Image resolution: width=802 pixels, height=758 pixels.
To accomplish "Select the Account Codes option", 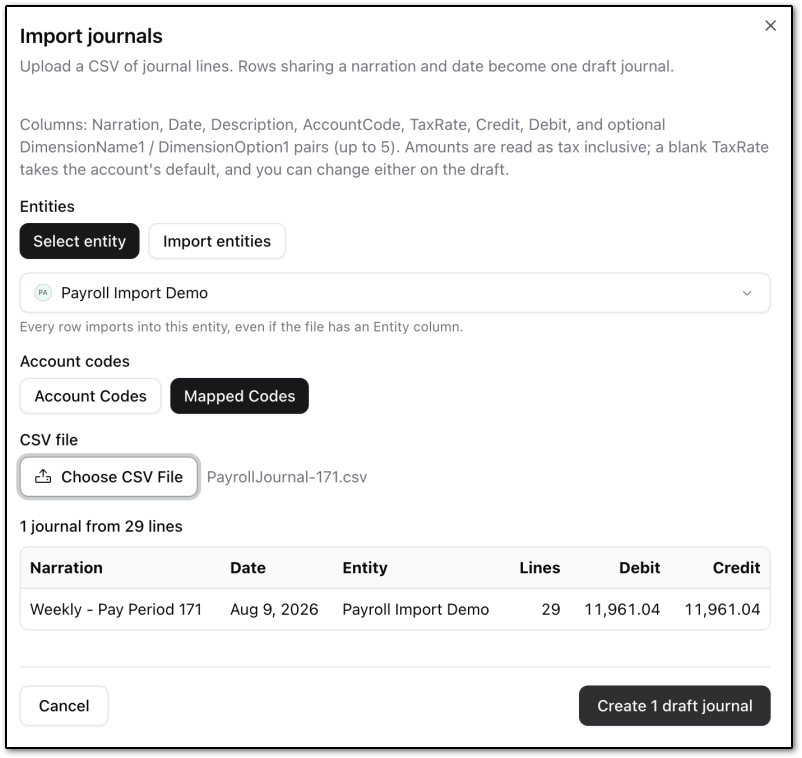I will click(91, 396).
